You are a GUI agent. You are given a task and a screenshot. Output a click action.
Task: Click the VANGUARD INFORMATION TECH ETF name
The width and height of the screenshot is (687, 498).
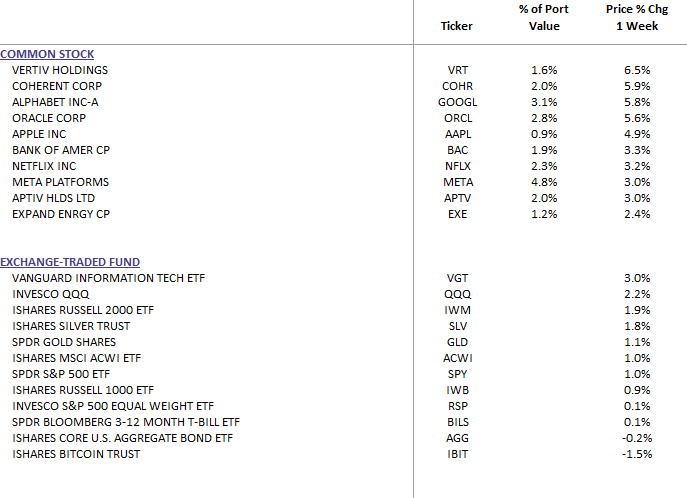(108, 279)
